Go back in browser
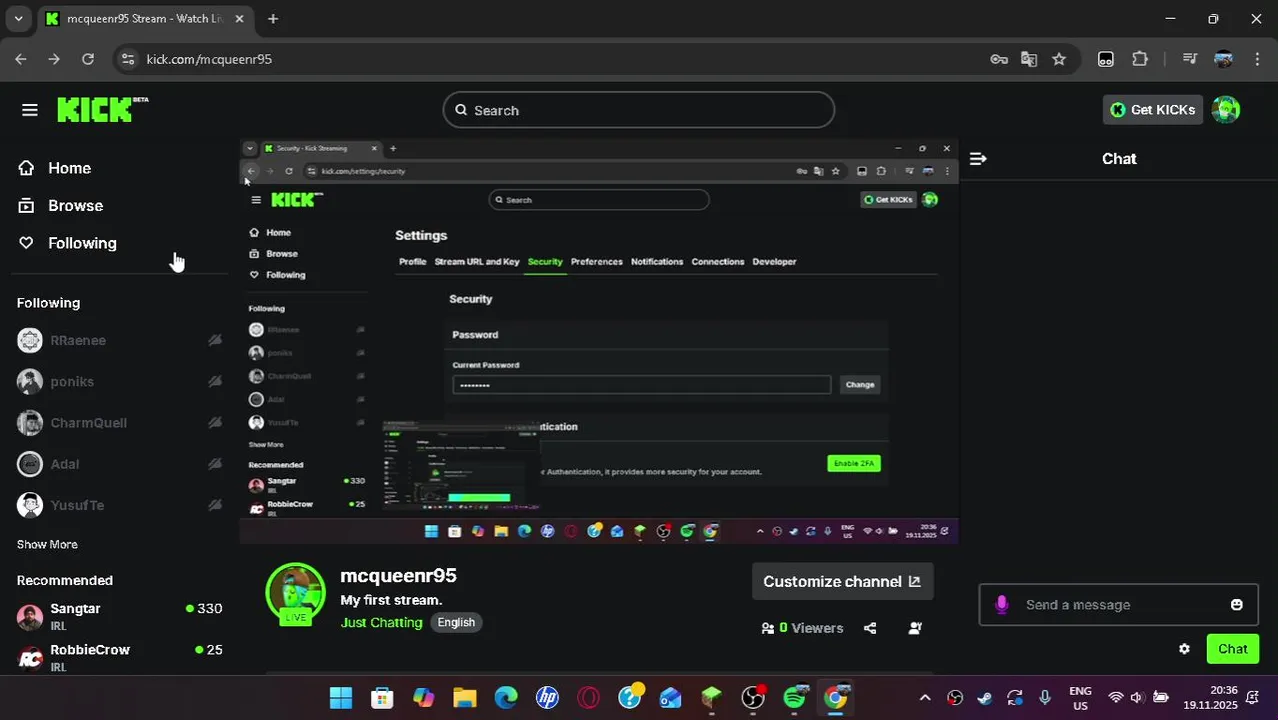The width and height of the screenshot is (1278, 720). (x=21, y=59)
